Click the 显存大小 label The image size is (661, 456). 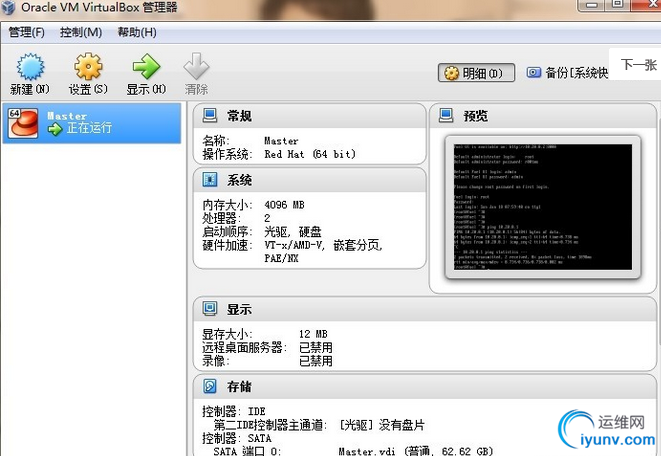tap(227, 334)
